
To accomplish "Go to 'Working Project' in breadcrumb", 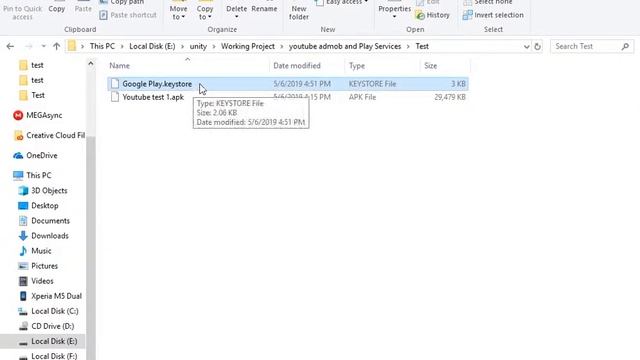I will coord(248,47).
